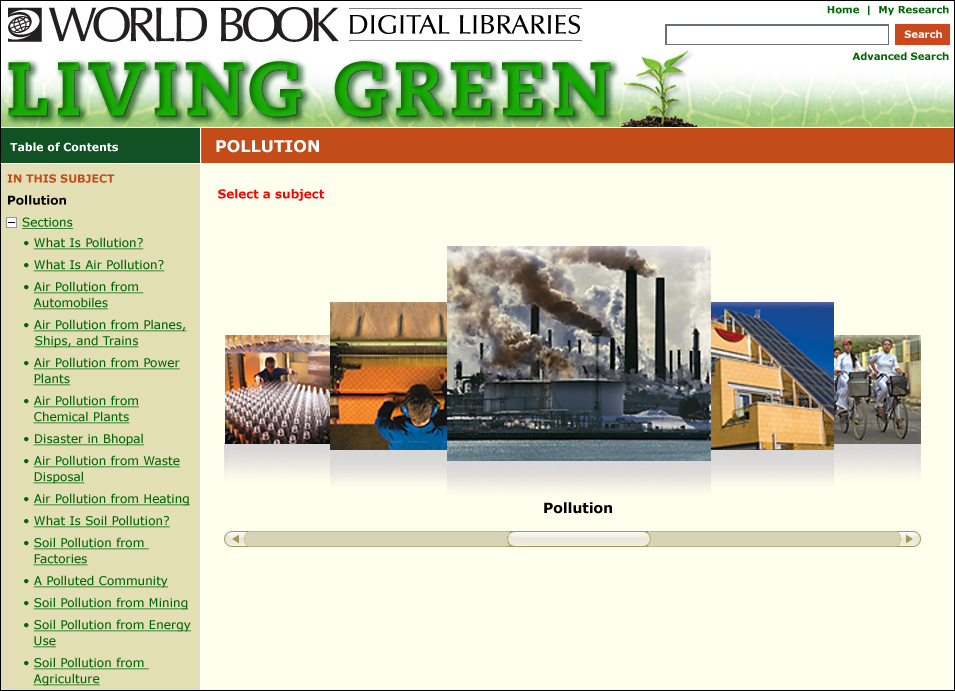Open Air Pollution from Planes, Ships, and Trains

click(x=110, y=333)
